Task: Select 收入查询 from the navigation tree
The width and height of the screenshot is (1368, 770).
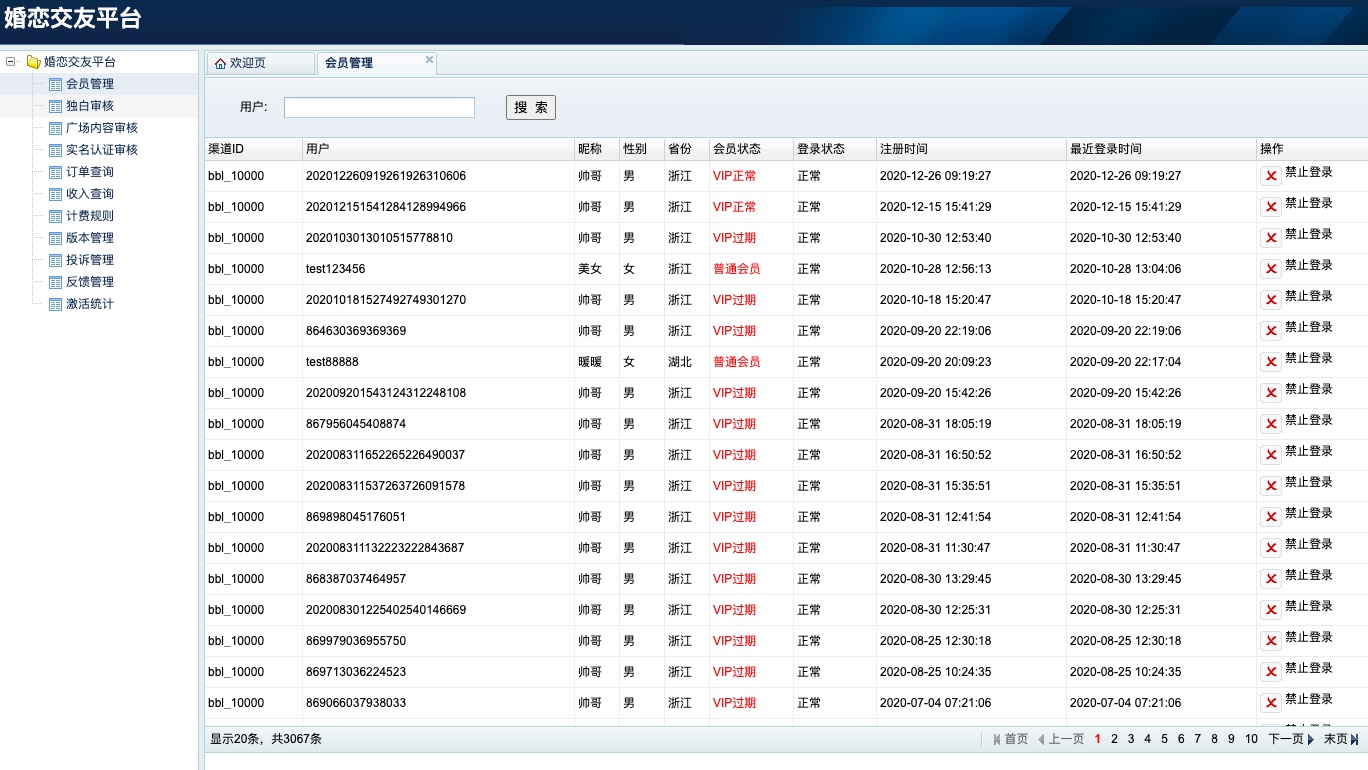Action: pos(90,194)
